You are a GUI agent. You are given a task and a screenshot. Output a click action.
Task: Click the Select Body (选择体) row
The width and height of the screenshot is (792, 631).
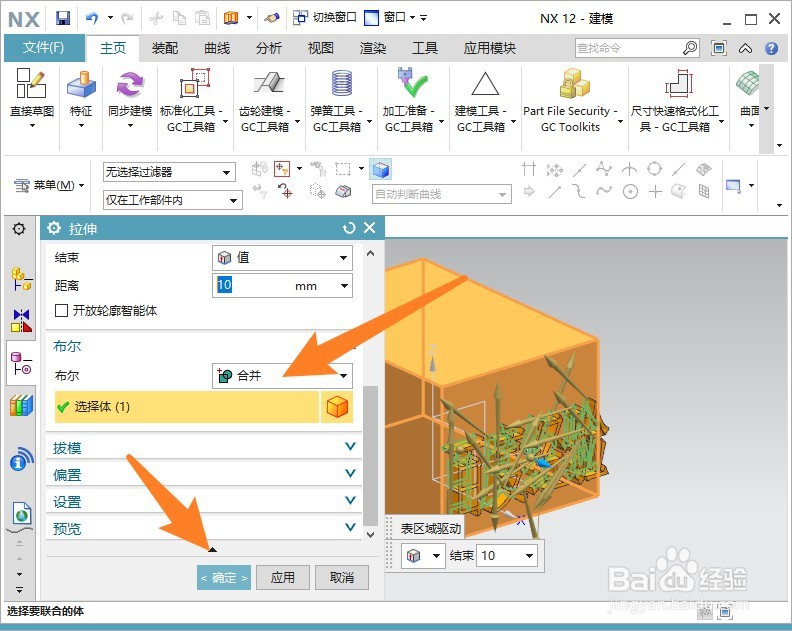click(x=187, y=407)
